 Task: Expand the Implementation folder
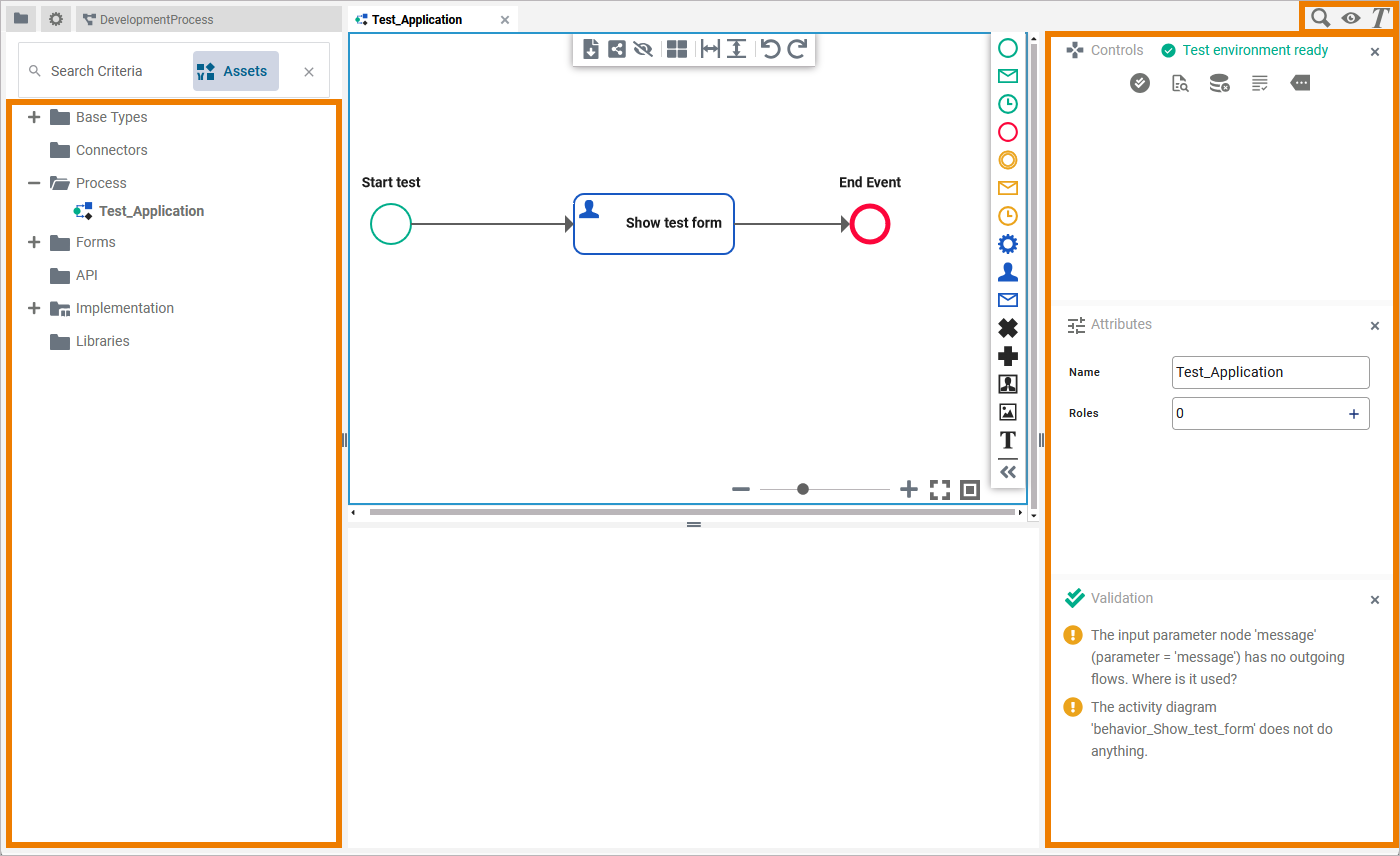tap(34, 308)
